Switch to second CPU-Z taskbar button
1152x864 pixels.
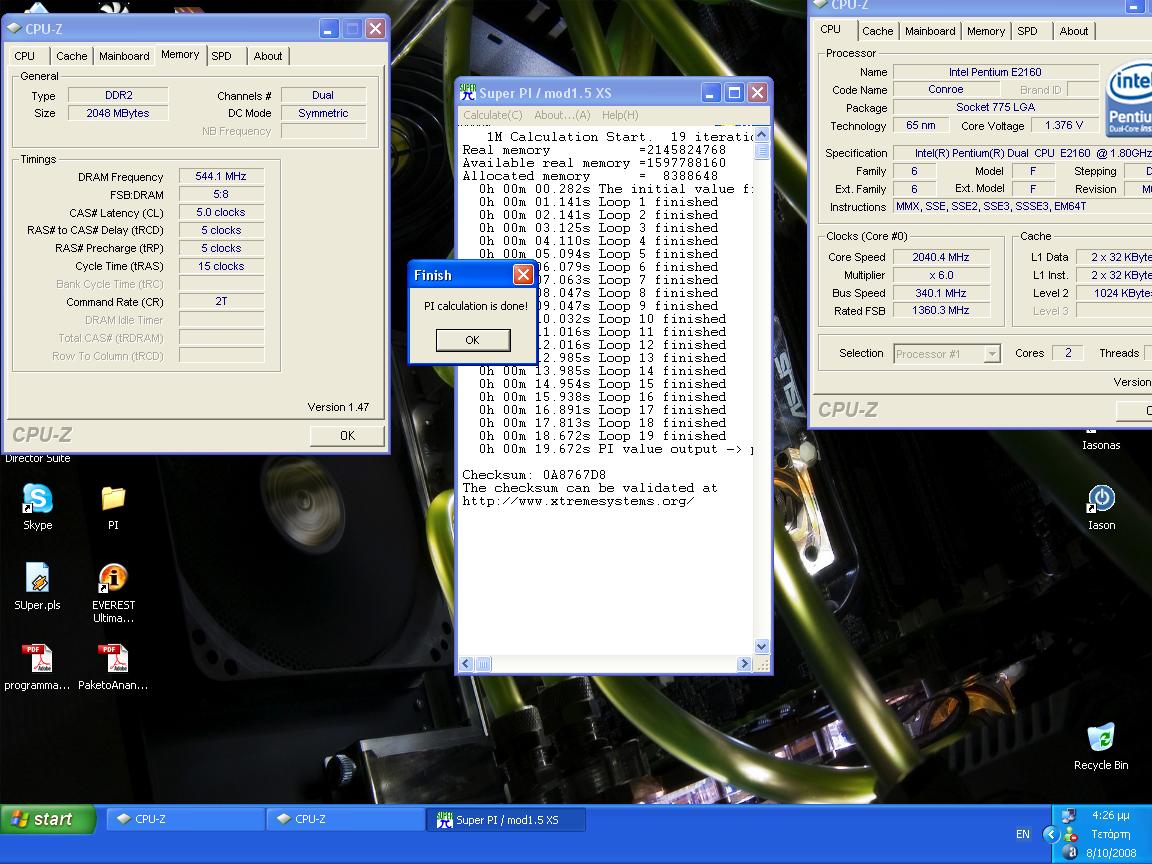345,819
